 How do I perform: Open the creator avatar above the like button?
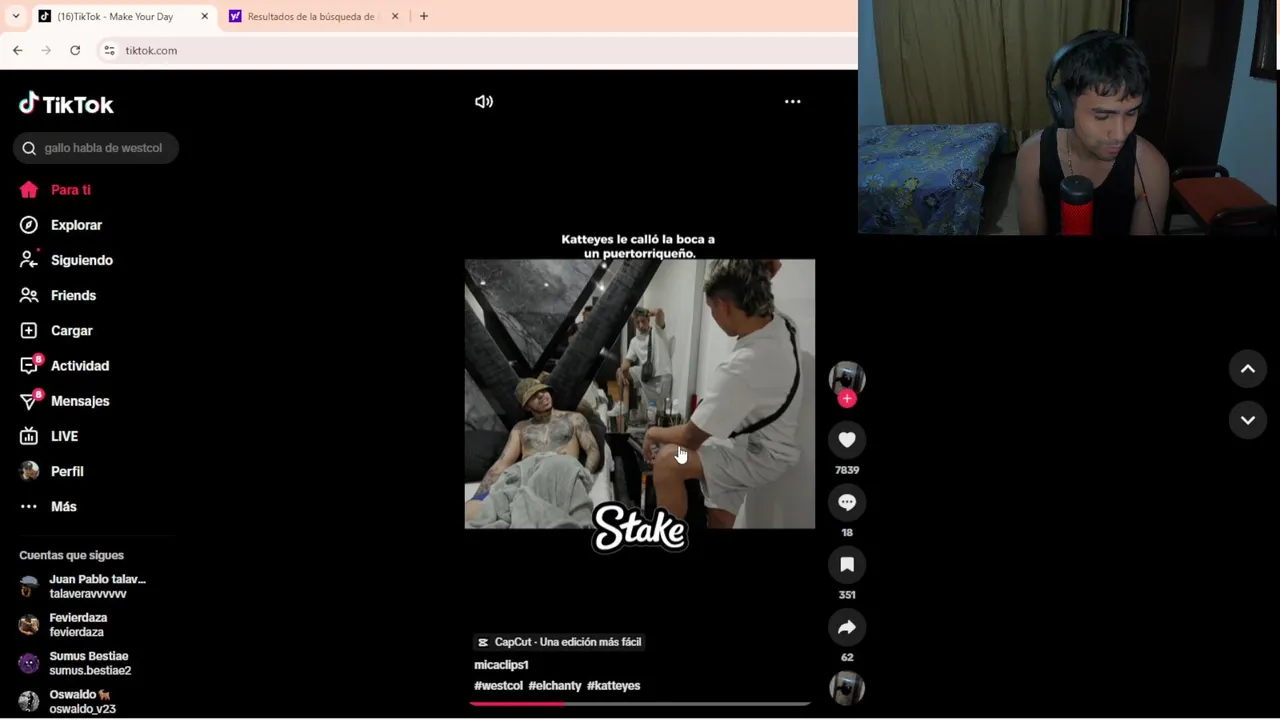(x=847, y=377)
